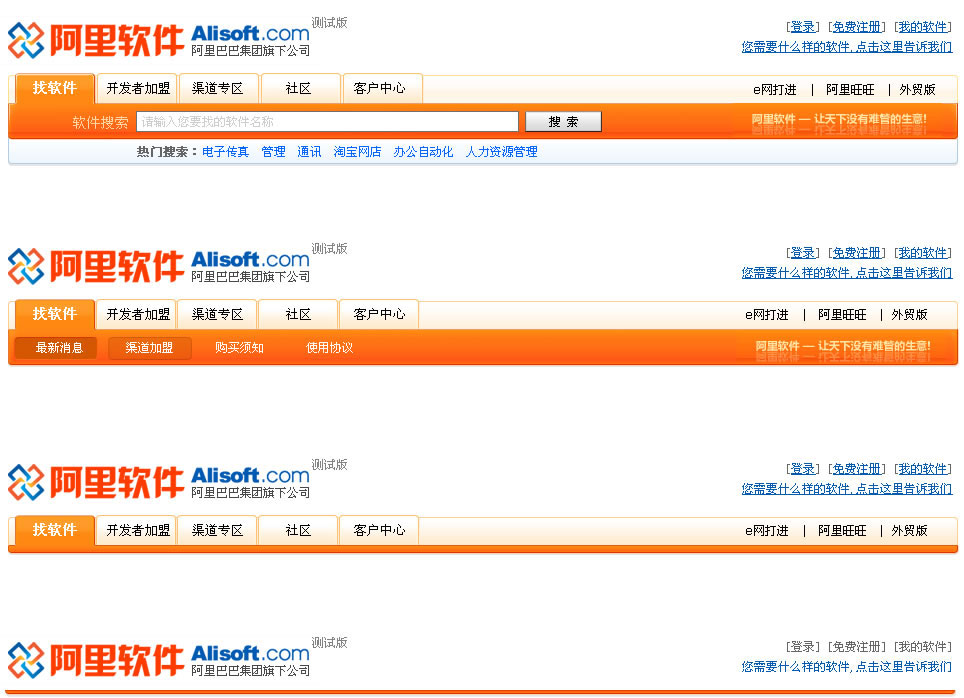Select the 社区 tab above the search bar
Screen dimensions: 964x698
pos(299,89)
